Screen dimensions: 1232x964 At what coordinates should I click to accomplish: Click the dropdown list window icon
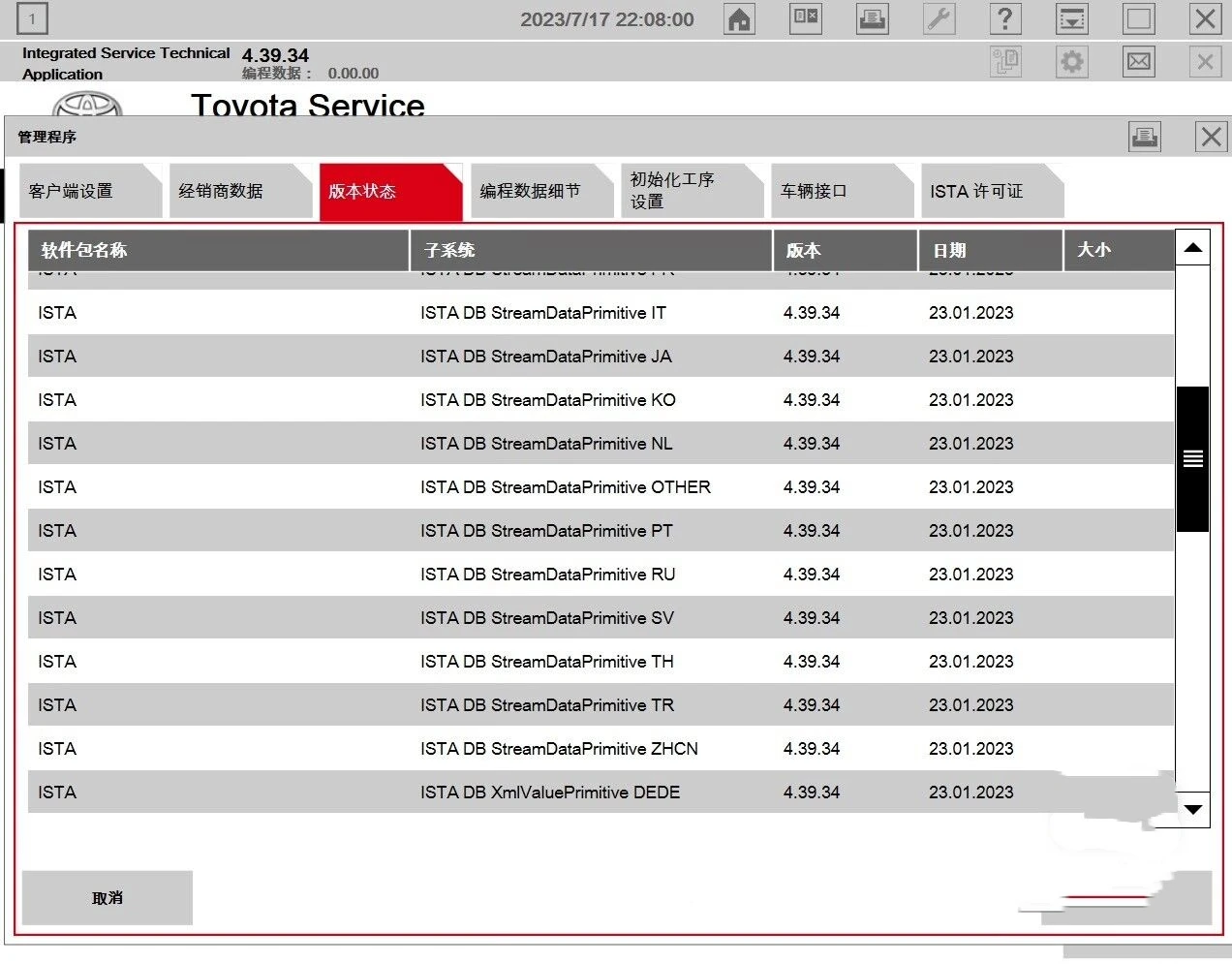(1072, 18)
